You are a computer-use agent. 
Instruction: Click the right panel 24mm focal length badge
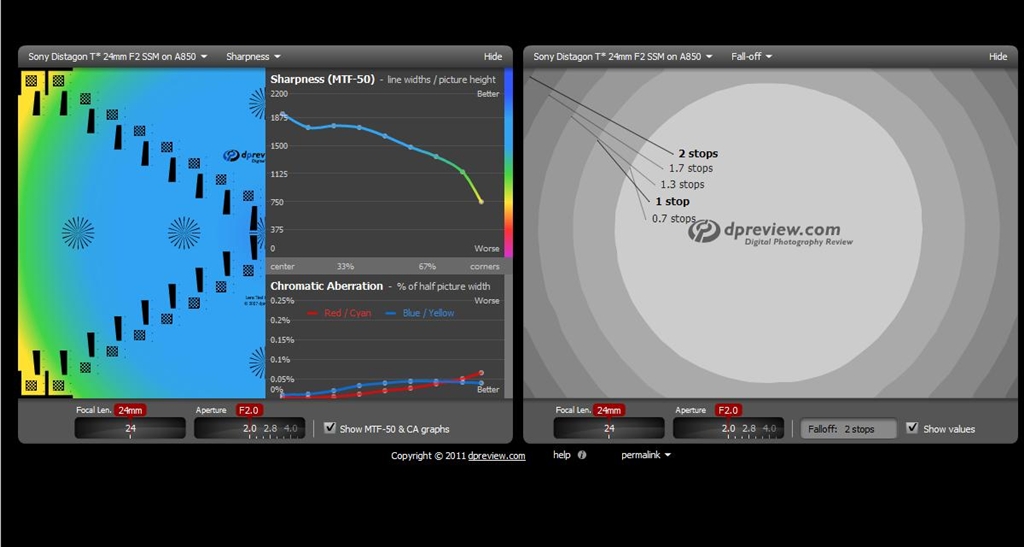609,411
